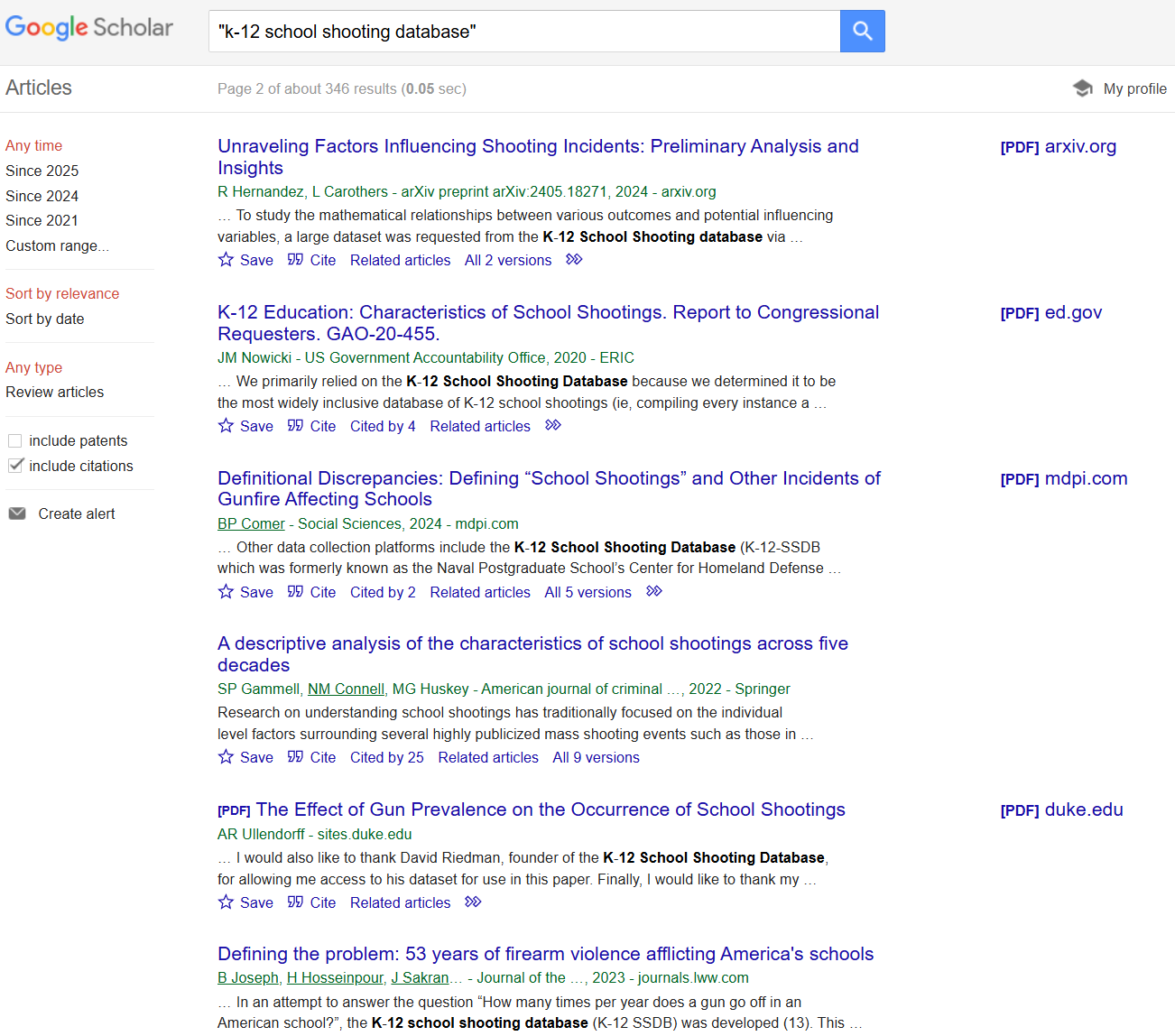Open The Effect of Gun Prevalence title

(x=550, y=809)
